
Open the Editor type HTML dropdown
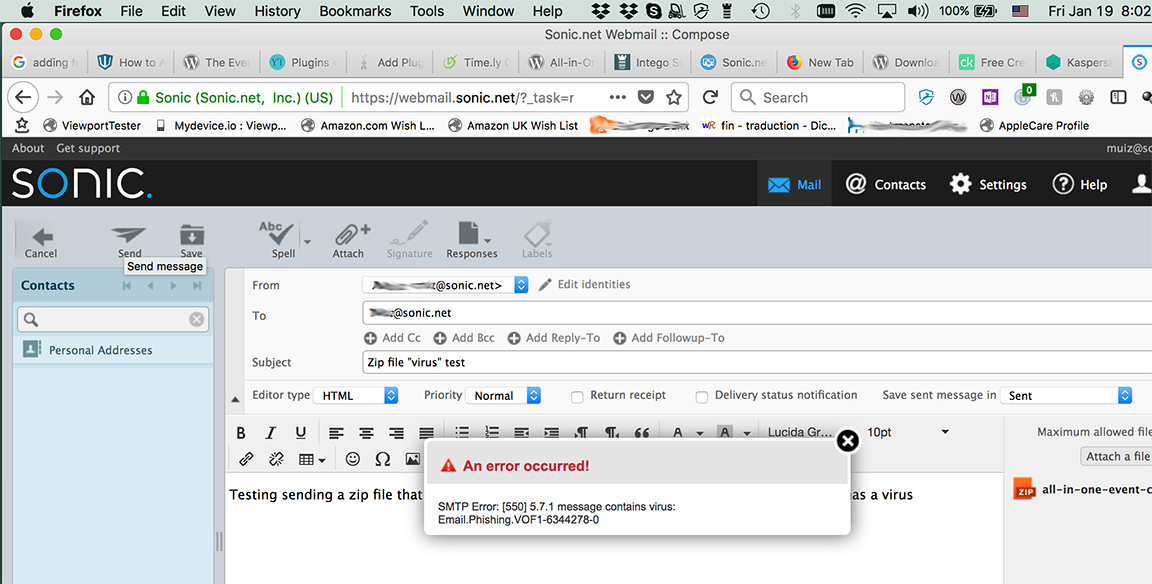pyautogui.click(x=356, y=395)
